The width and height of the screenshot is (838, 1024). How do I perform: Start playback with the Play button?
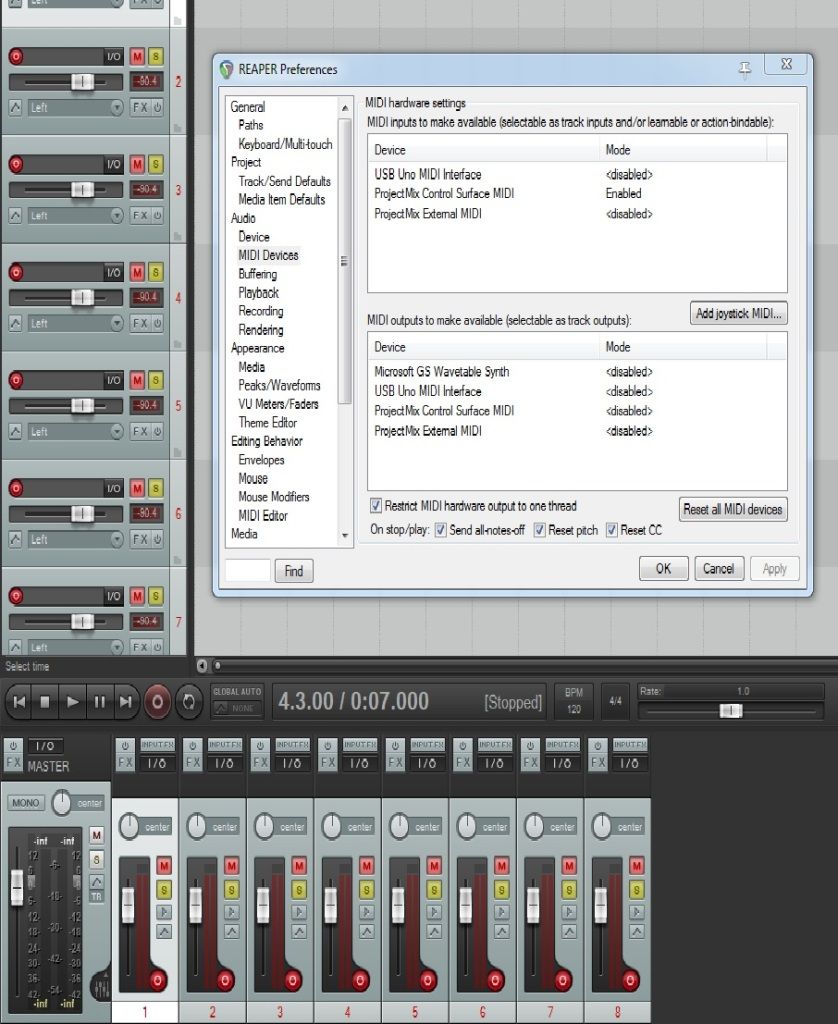pyautogui.click(x=73, y=702)
